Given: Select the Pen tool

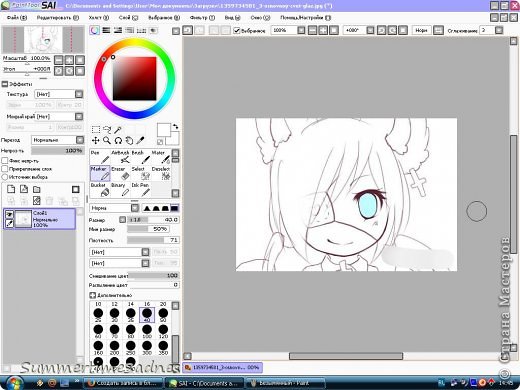Looking at the screenshot, I should [100, 157].
